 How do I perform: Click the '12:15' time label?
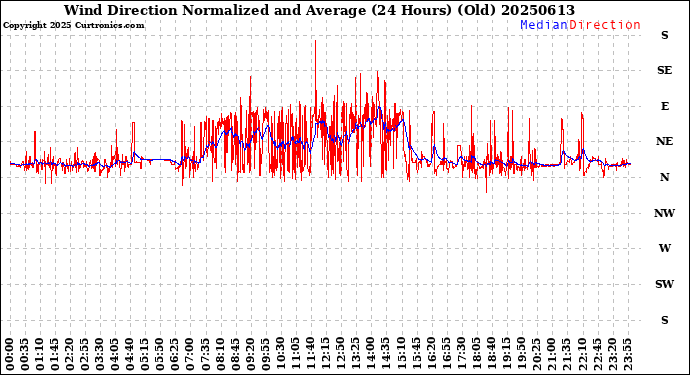[x=325, y=354]
